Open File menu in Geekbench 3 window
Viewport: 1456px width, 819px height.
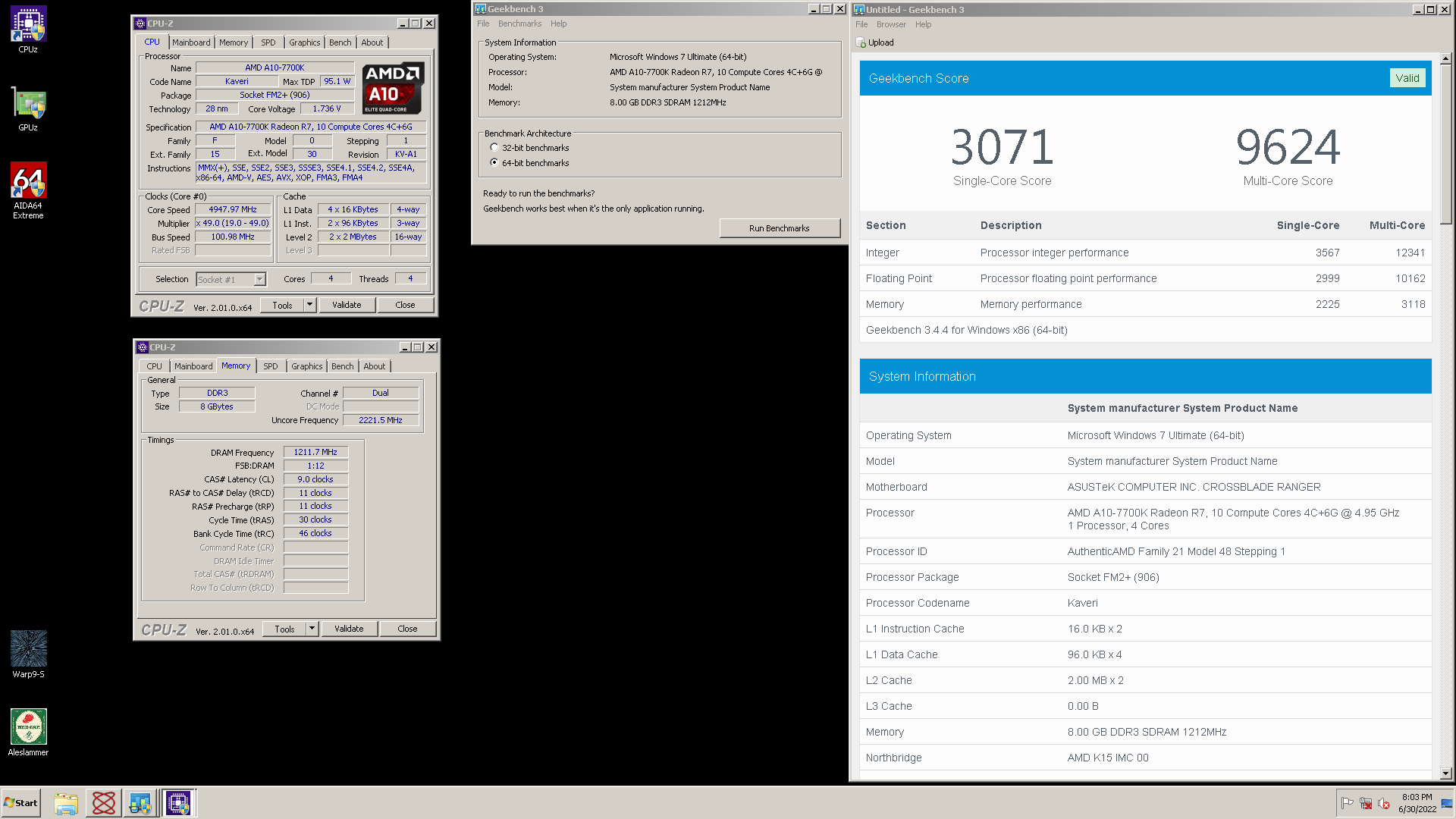tap(483, 24)
